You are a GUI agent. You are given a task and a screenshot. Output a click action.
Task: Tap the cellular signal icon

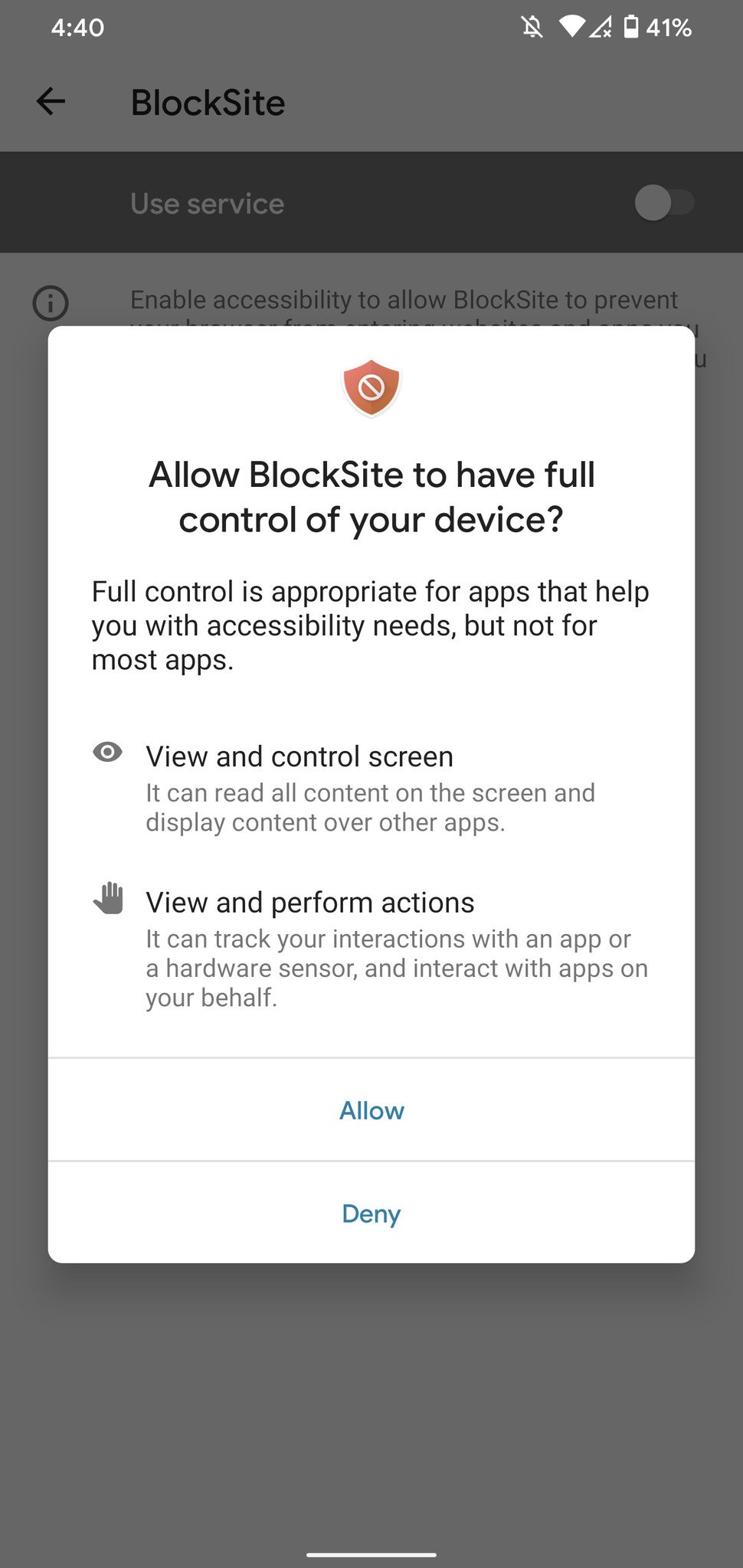[x=600, y=28]
